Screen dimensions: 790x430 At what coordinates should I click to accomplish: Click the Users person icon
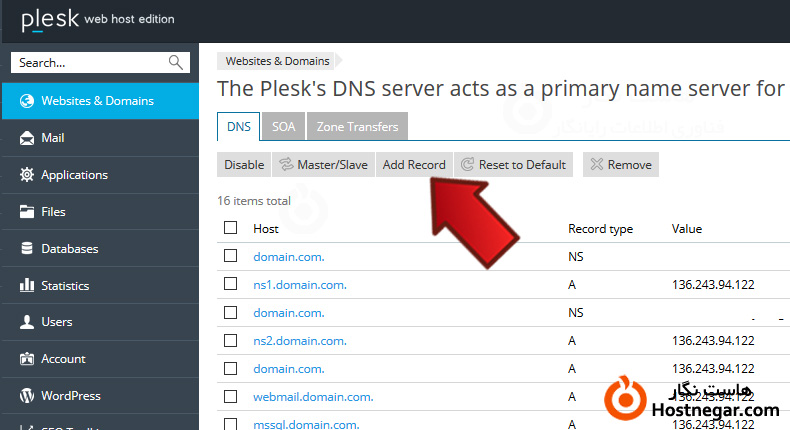point(26,323)
